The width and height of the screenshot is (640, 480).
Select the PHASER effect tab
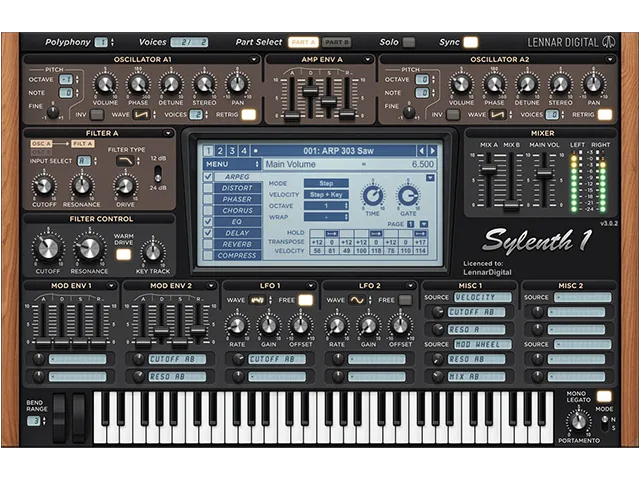coord(237,199)
